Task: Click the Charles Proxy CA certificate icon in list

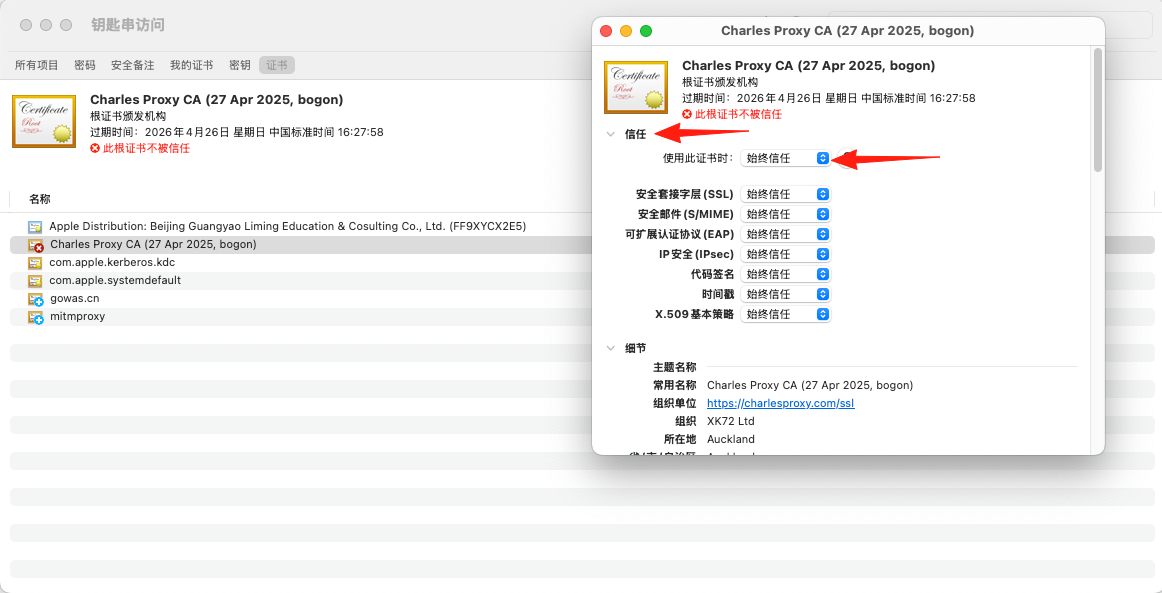Action: [x=35, y=245]
